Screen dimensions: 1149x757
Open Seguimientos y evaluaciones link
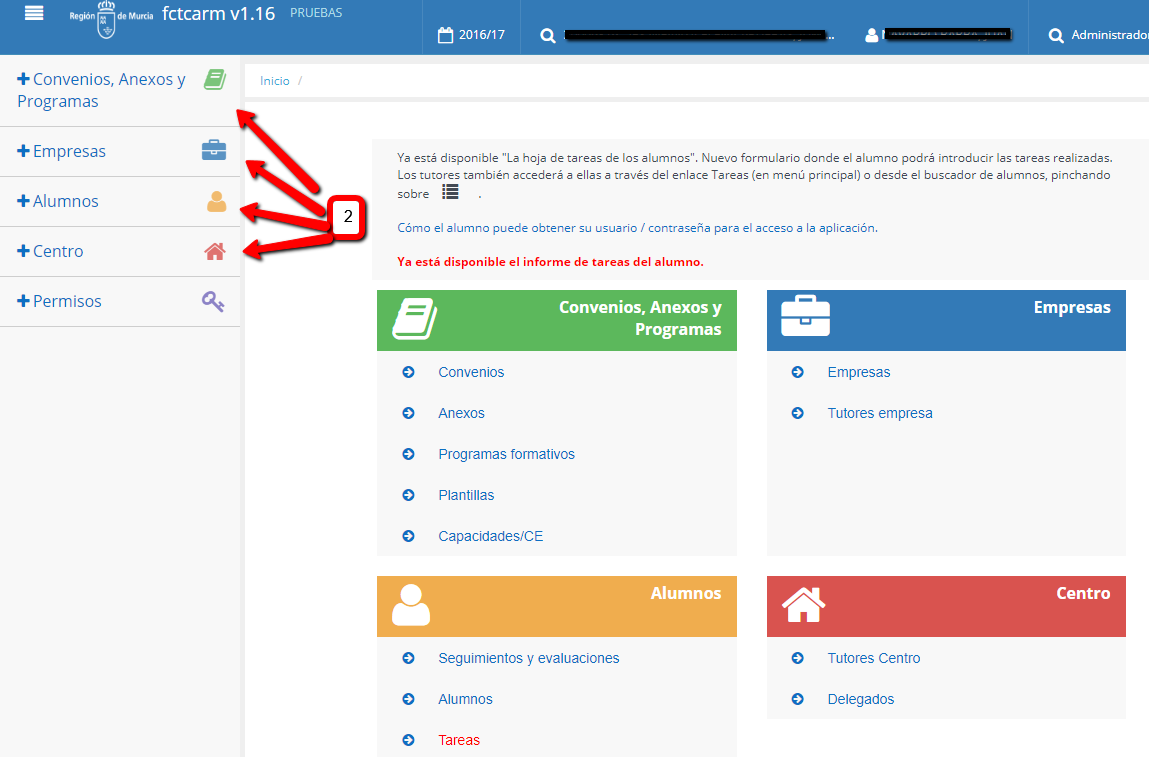coord(528,658)
